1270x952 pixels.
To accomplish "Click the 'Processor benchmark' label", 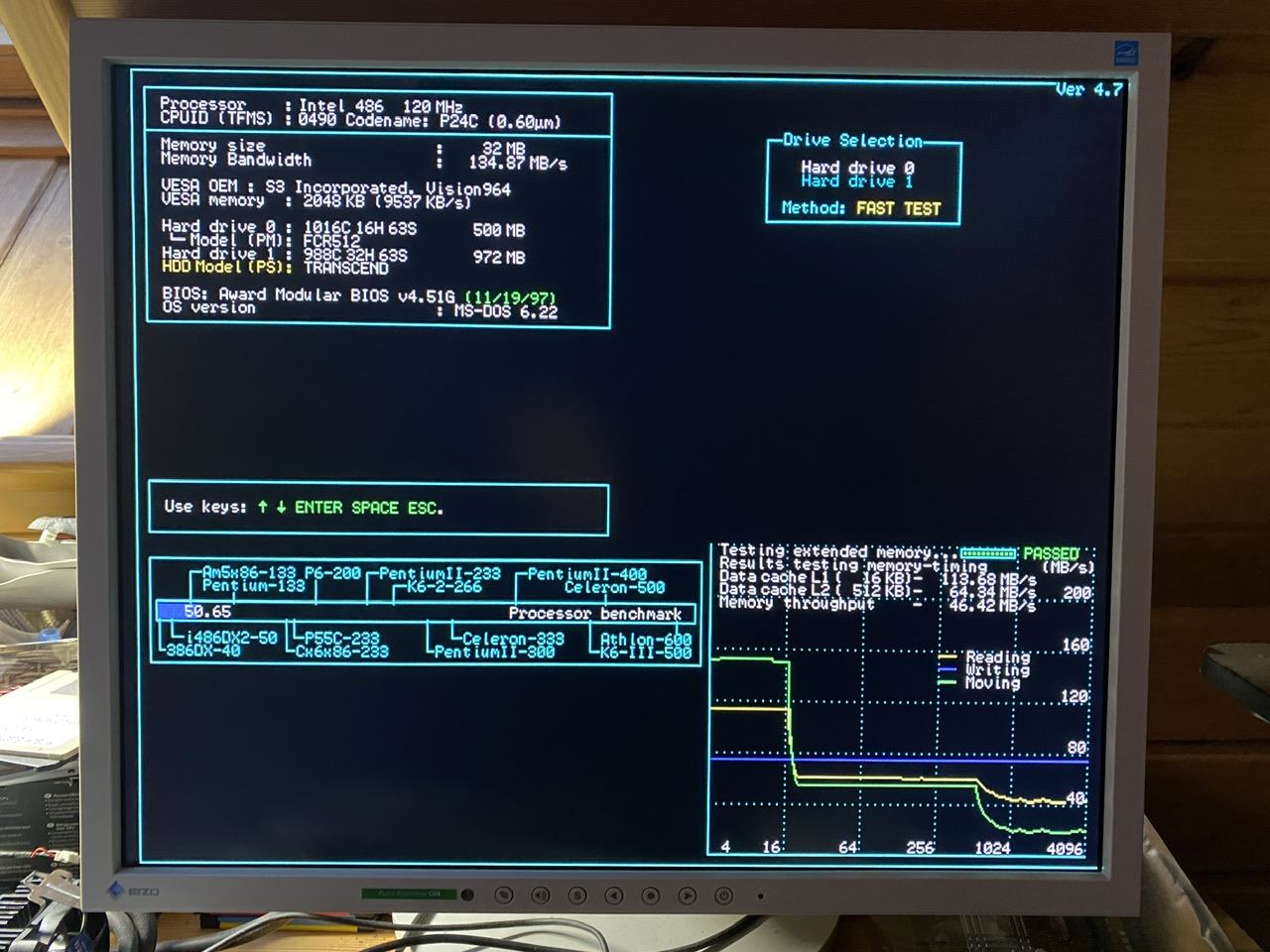I will [595, 614].
